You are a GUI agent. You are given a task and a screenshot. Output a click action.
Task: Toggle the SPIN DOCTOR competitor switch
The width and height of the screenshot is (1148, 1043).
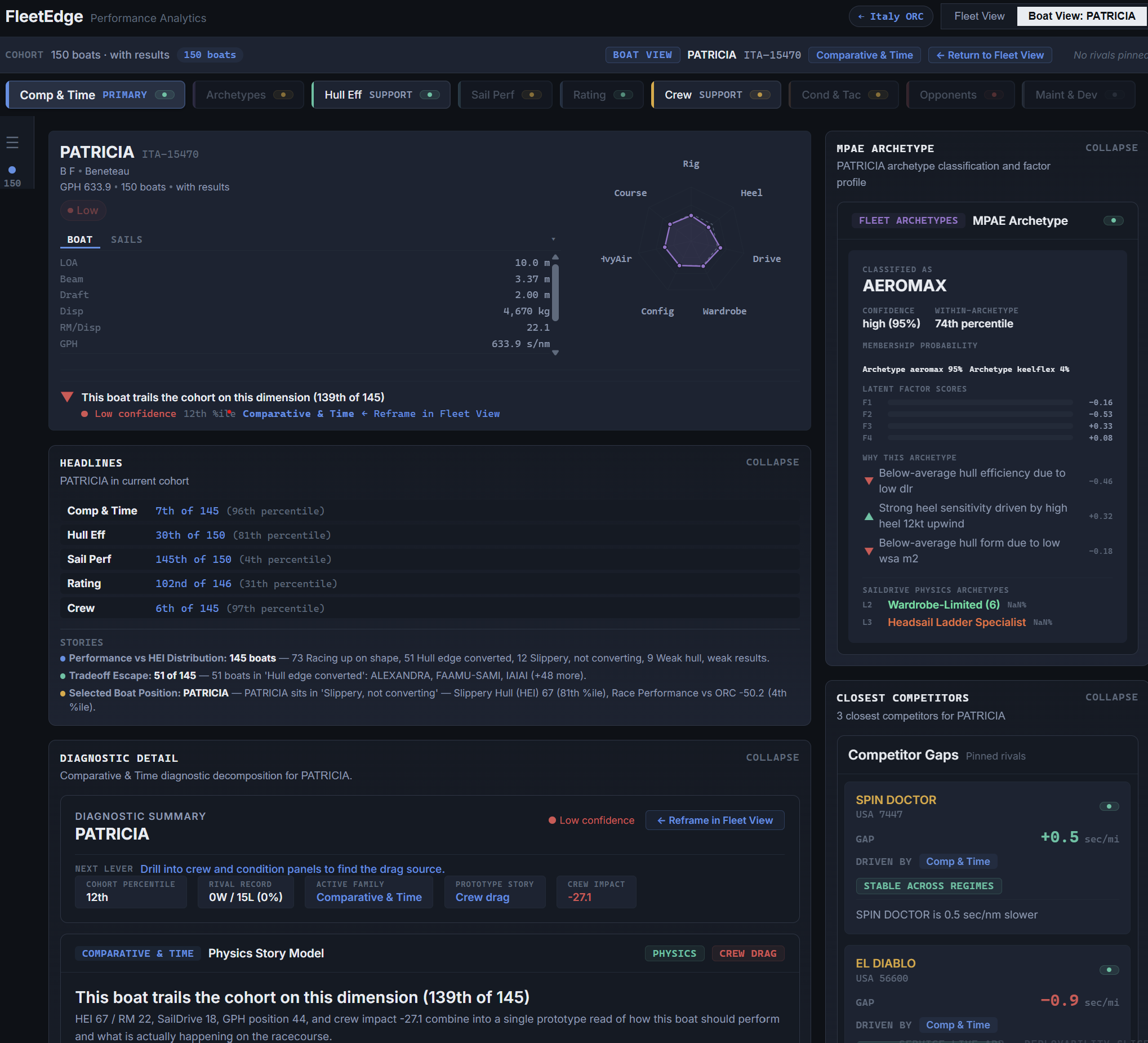pyautogui.click(x=1109, y=806)
